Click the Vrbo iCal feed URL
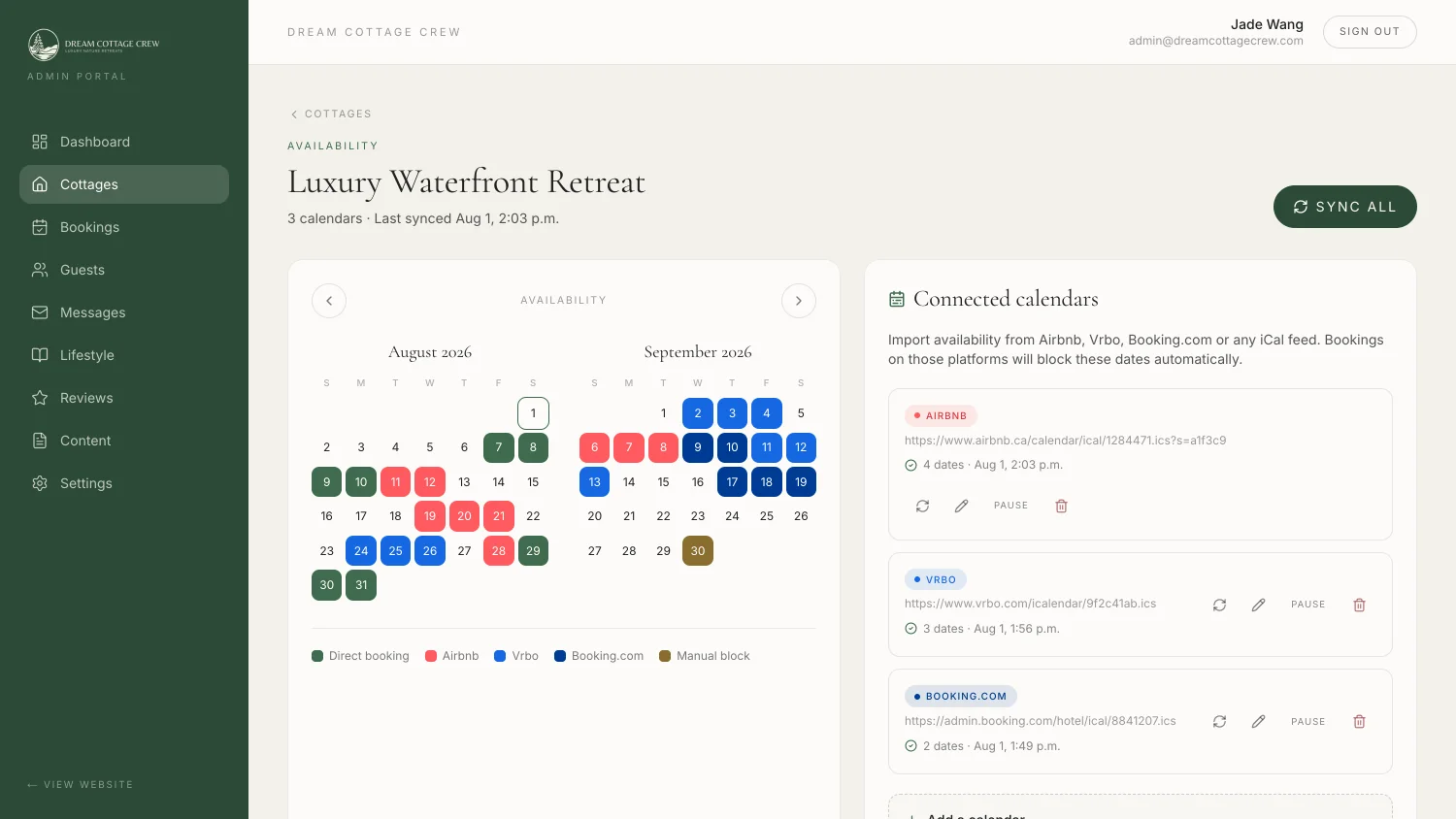Image resolution: width=1456 pixels, height=819 pixels. (x=1030, y=604)
